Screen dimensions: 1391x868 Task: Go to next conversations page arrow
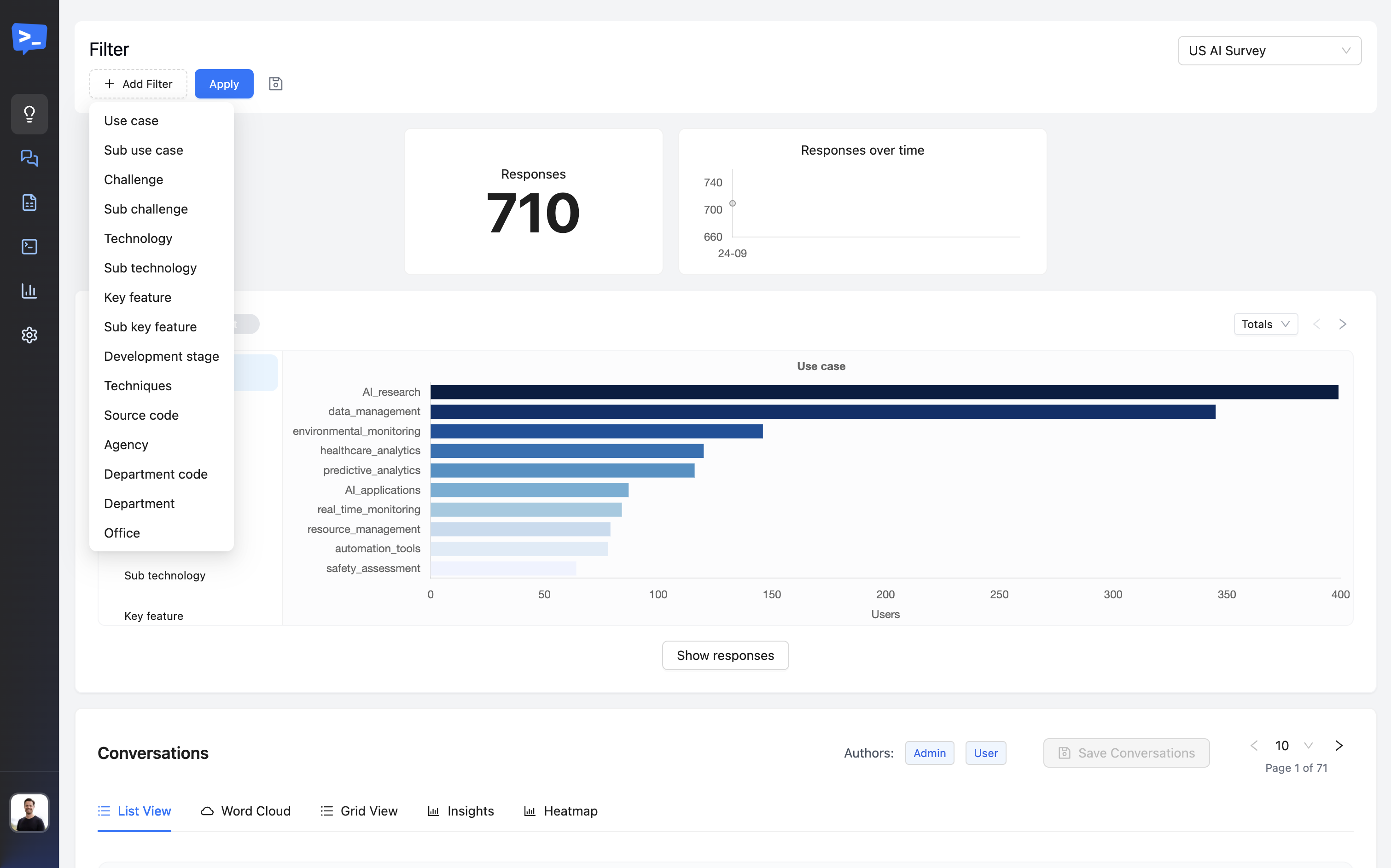pos(1339,745)
